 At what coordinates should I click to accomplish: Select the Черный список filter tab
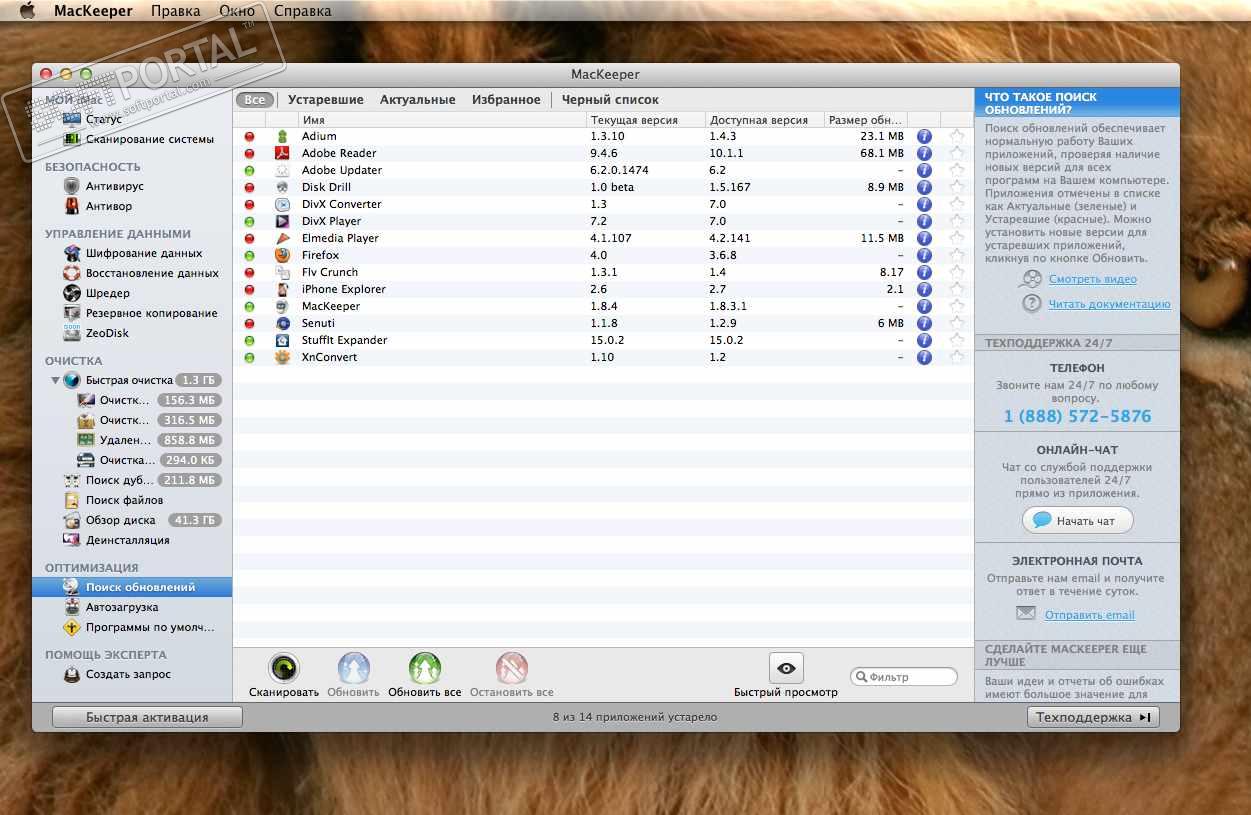tap(610, 100)
